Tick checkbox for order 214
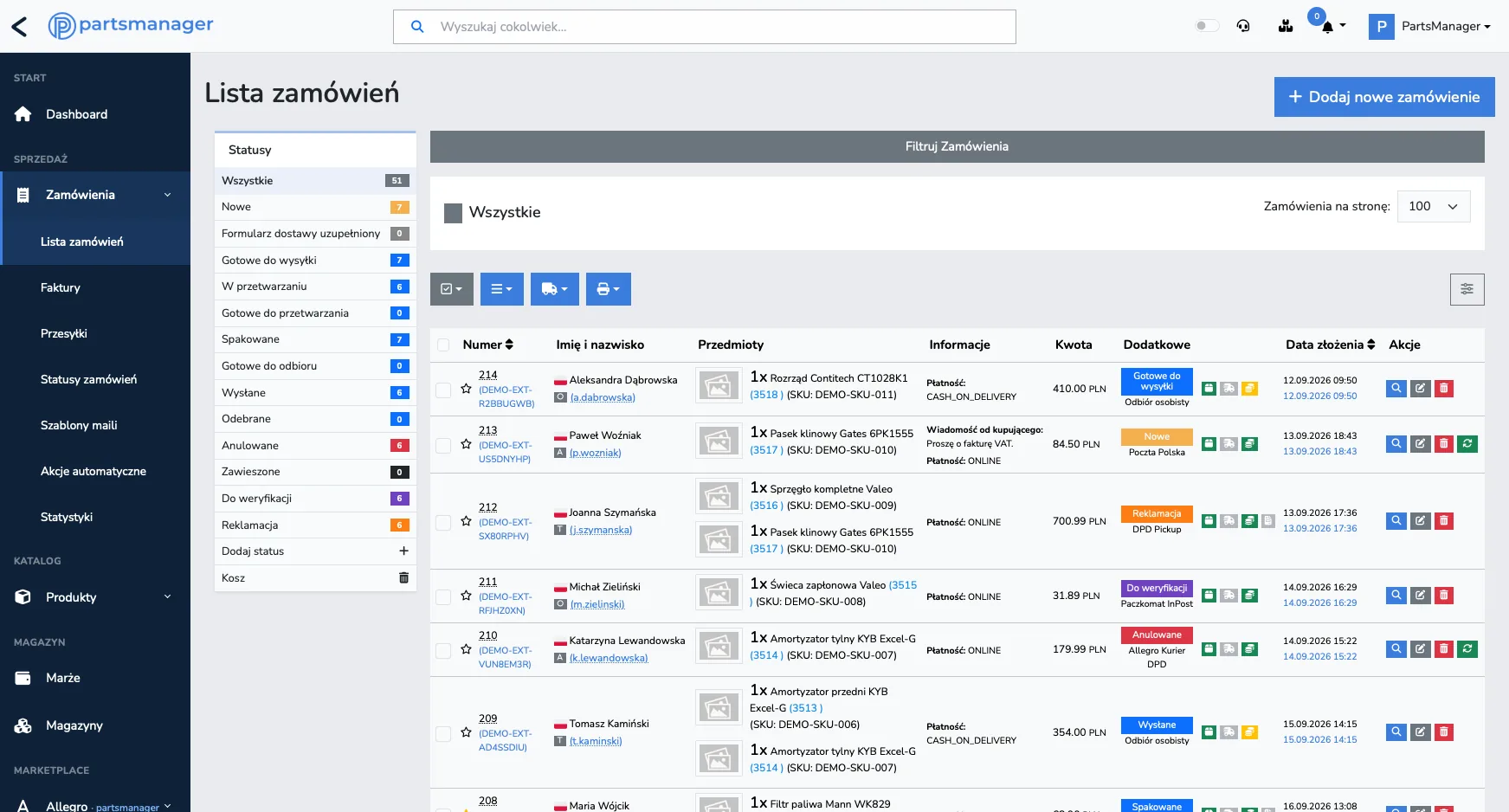This screenshot has width=1509, height=812. [x=443, y=390]
